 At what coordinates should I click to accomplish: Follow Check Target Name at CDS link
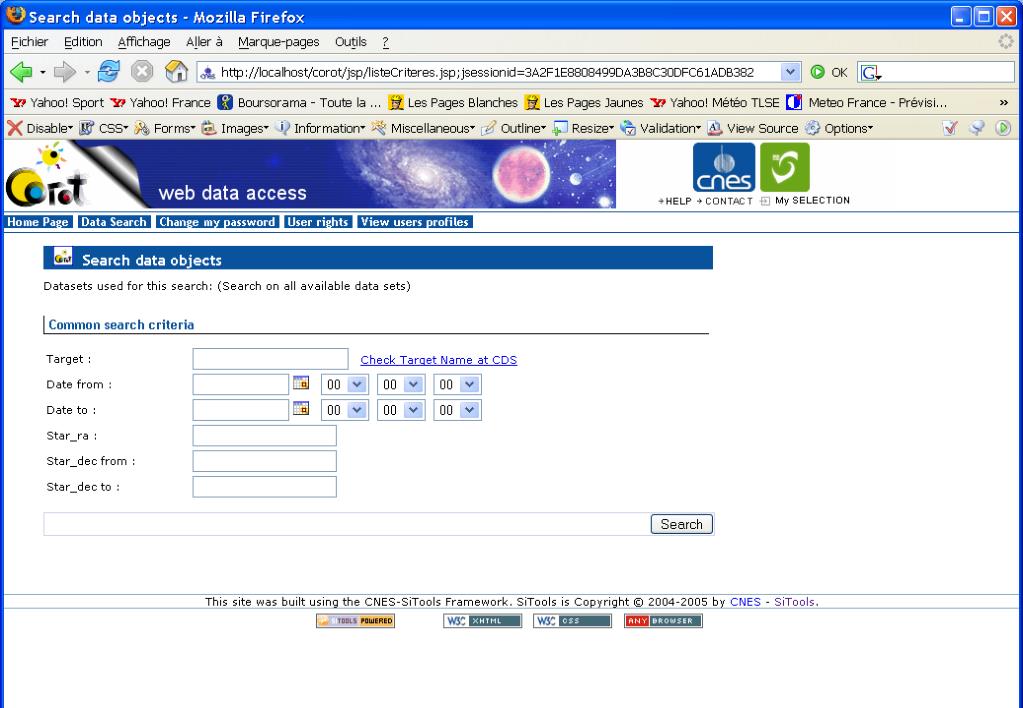click(438, 360)
